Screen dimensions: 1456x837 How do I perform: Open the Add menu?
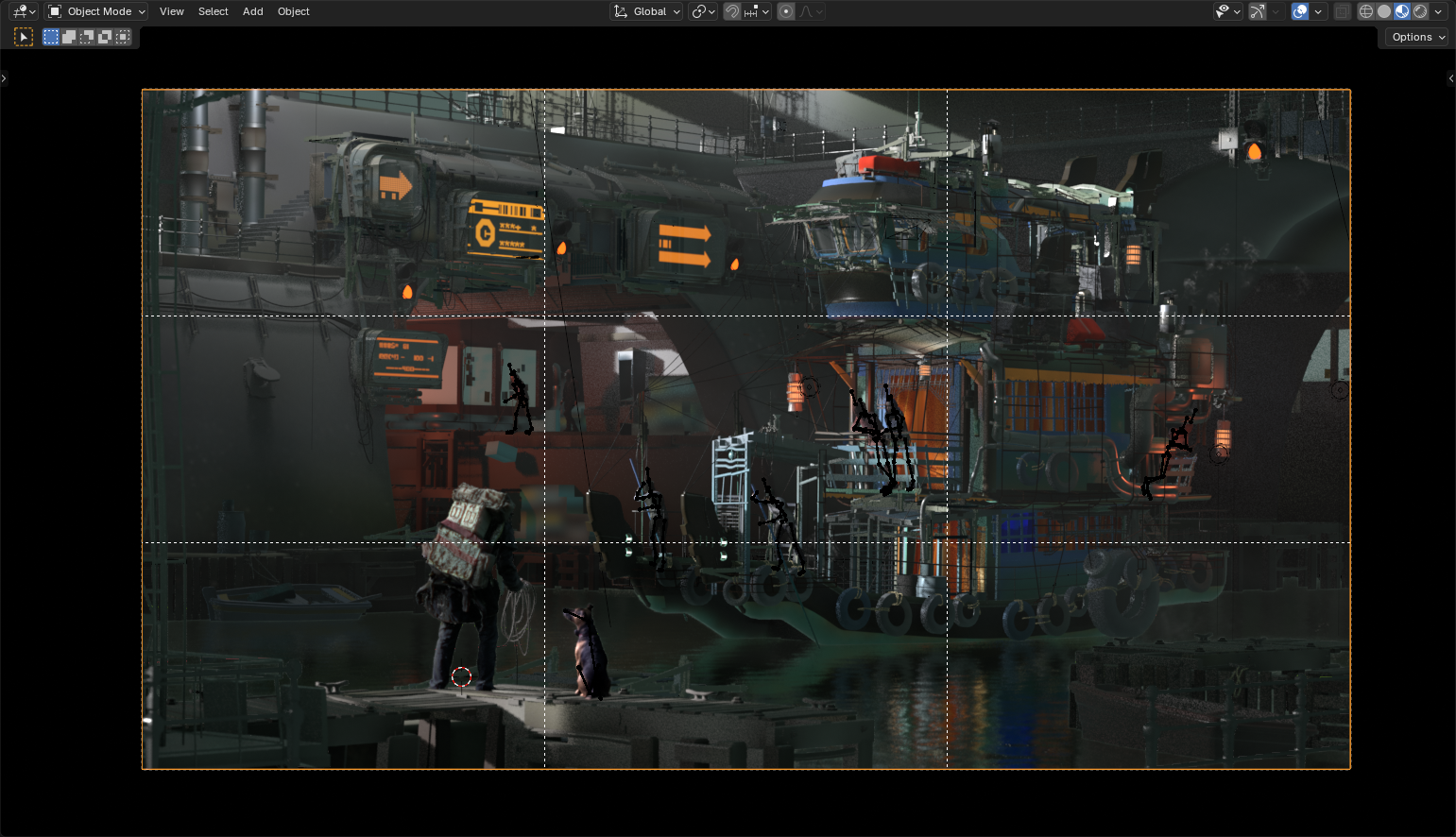click(x=253, y=11)
